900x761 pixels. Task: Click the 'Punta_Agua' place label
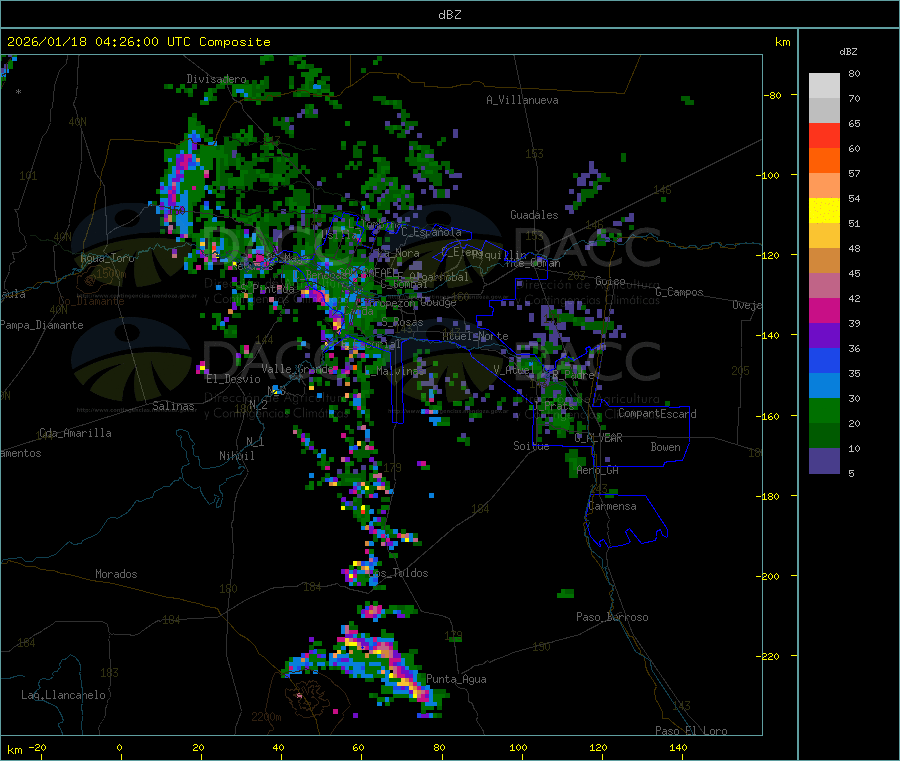(456, 680)
